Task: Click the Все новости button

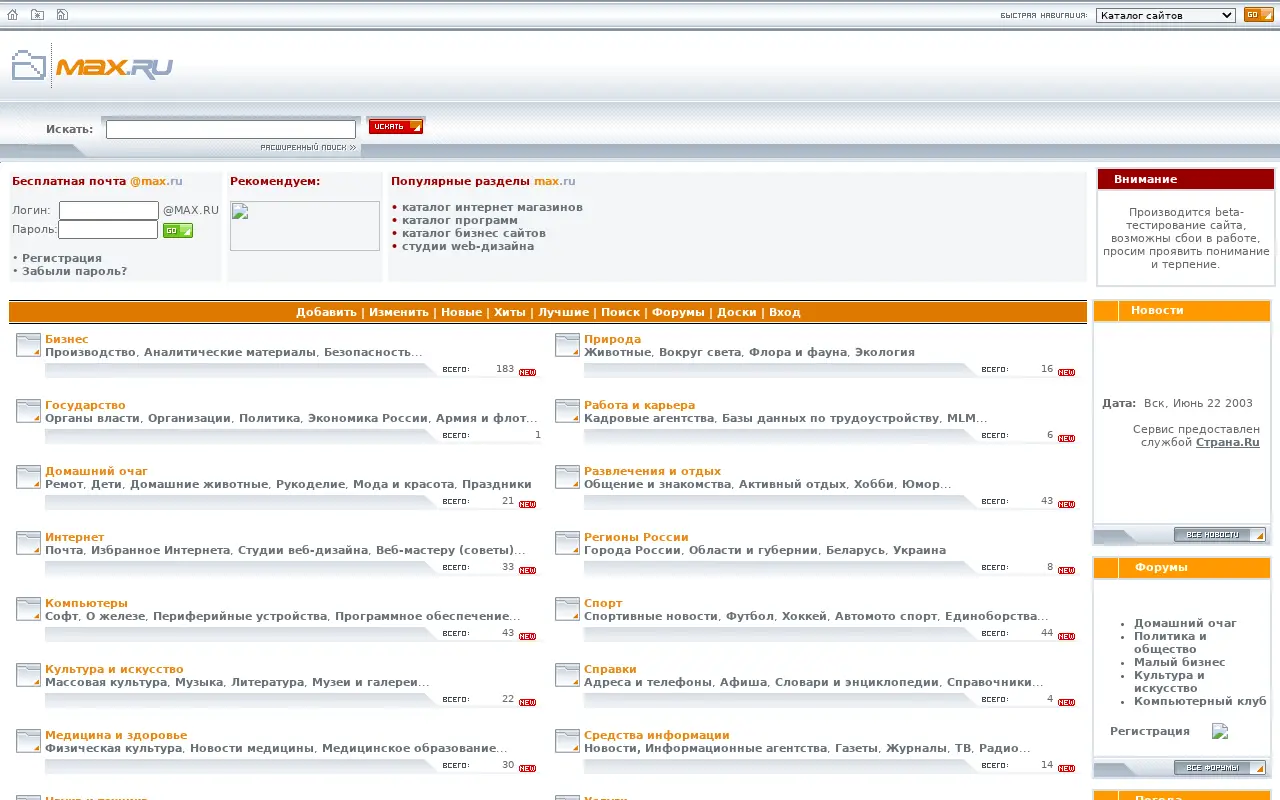Action: click(1219, 535)
